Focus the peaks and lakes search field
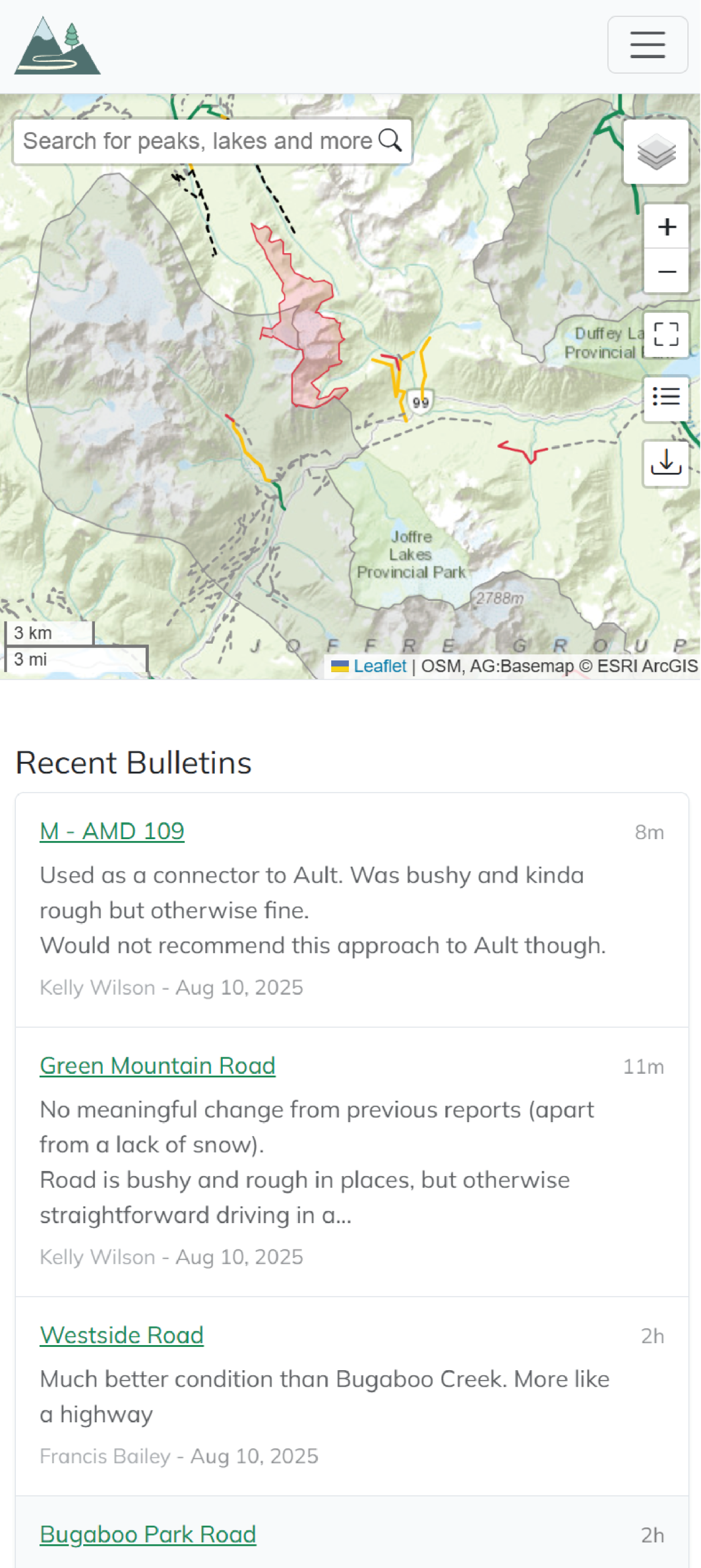The height and width of the screenshot is (1568, 701). click(x=196, y=141)
